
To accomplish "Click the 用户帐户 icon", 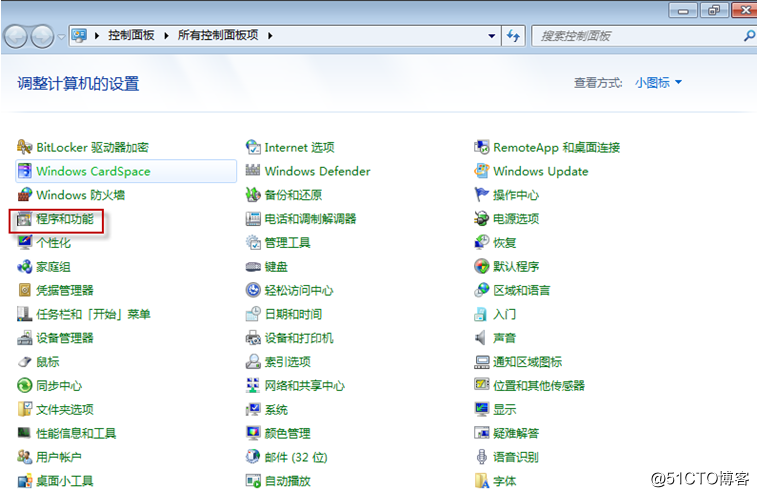I will tap(24, 457).
